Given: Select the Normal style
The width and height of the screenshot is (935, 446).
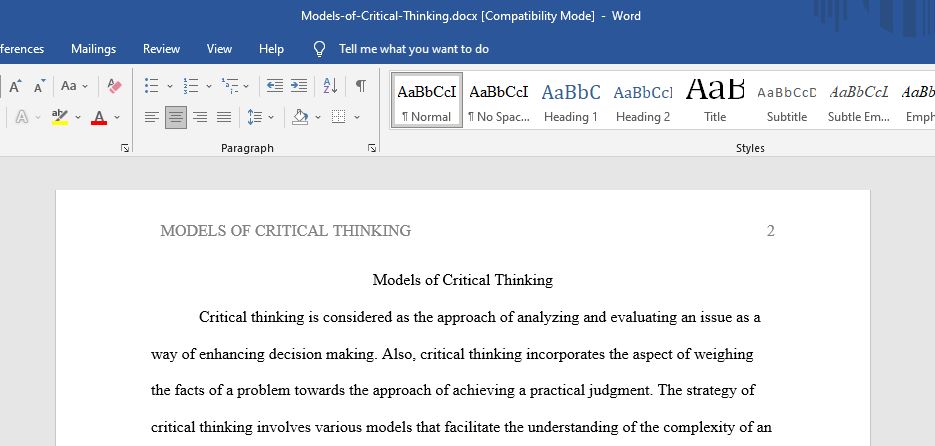Looking at the screenshot, I should pyautogui.click(x=426, y=100).
